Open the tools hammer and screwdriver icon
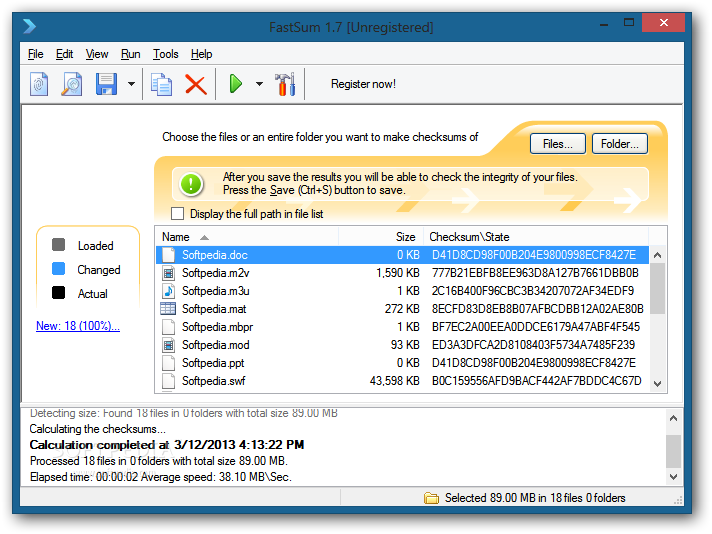Image resolution: width=712 pixels, height=534 pixels. (285, 84)
